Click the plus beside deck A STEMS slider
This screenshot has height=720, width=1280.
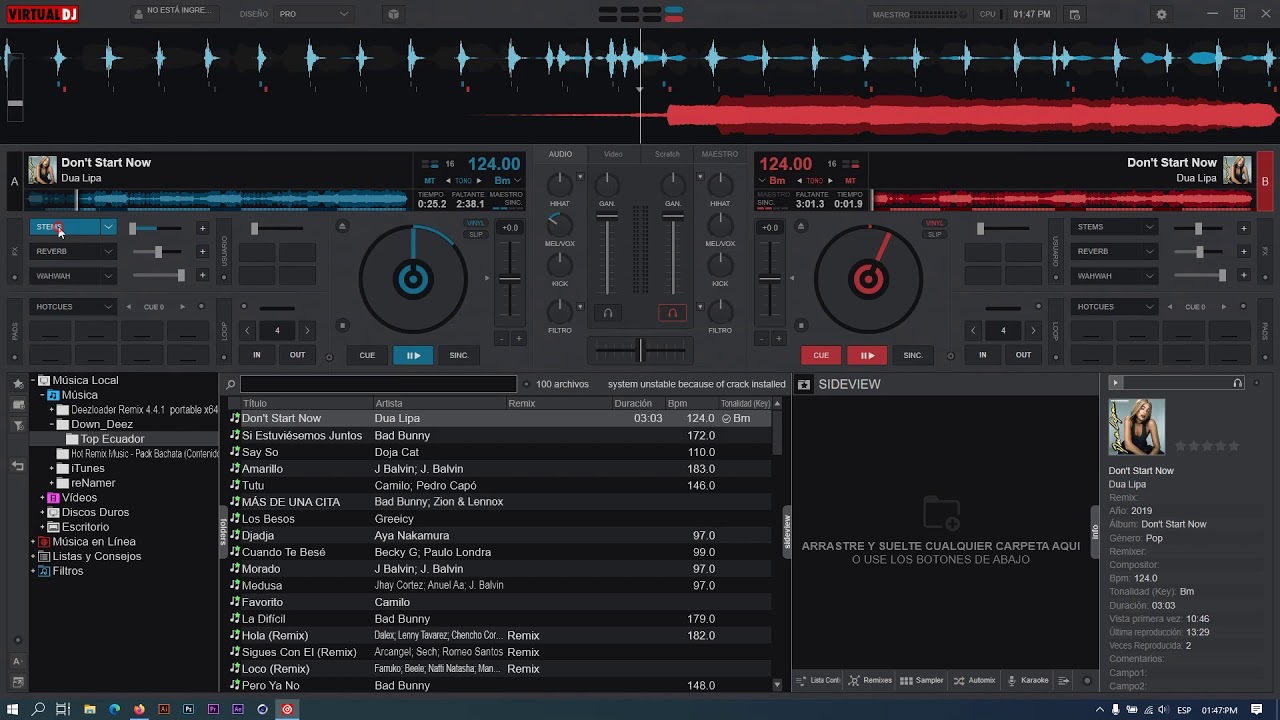(x=202, y=227)
